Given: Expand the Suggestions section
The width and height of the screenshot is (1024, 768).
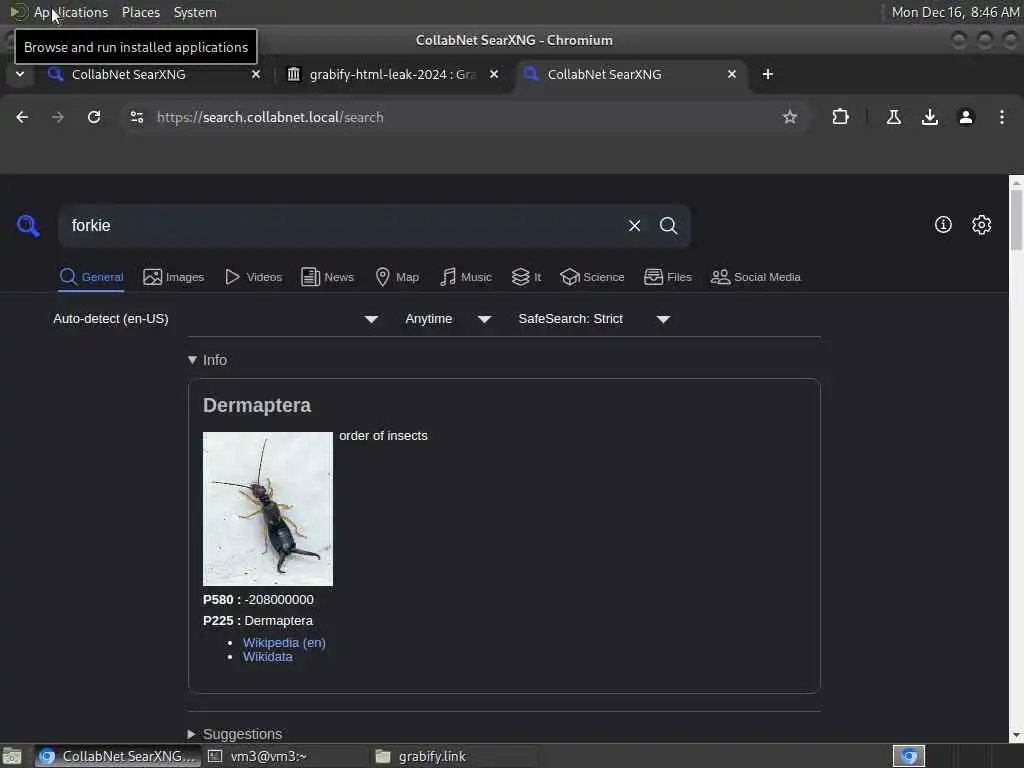Looking at the screenshot, I should (x=235, y=734).
